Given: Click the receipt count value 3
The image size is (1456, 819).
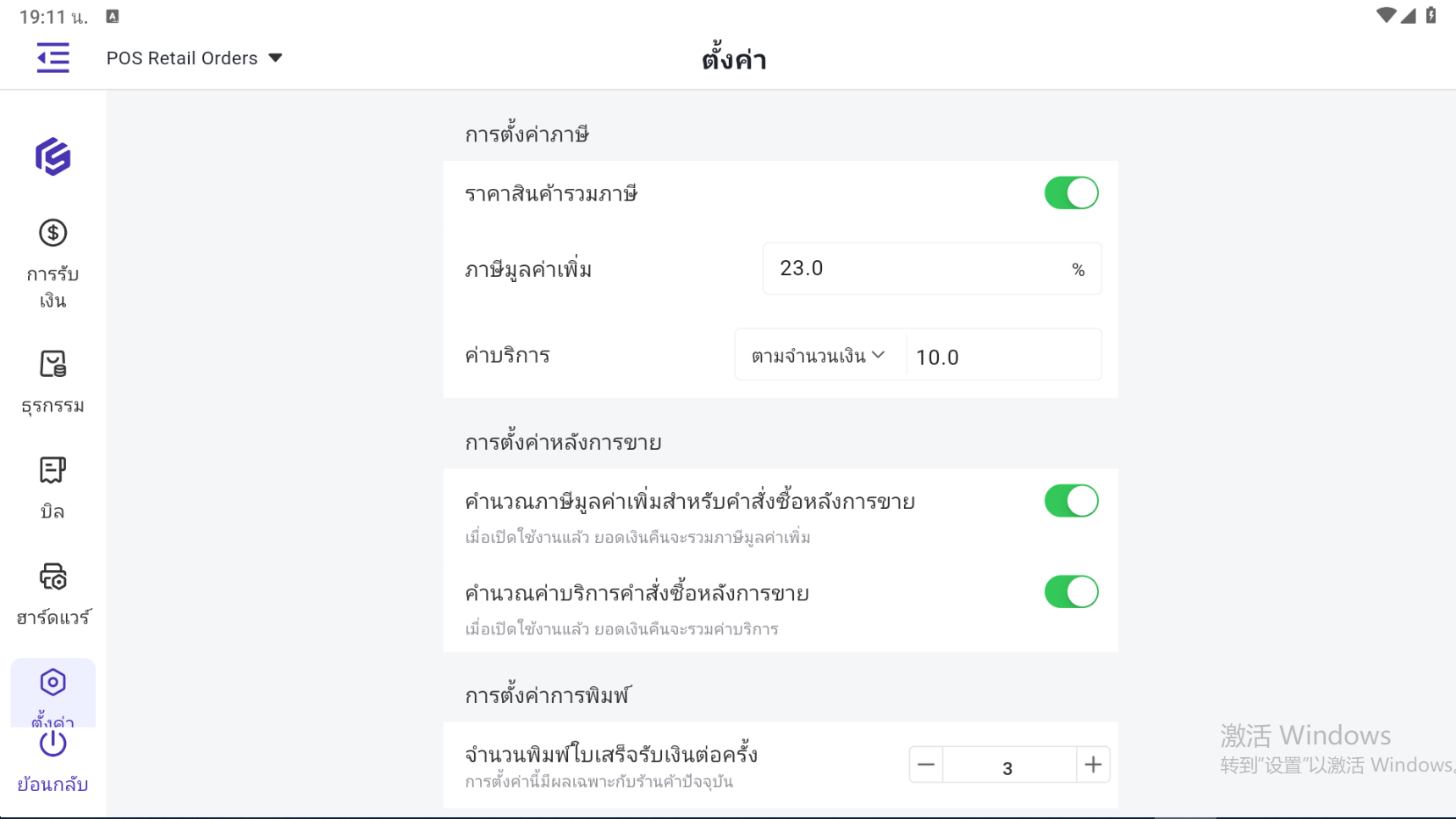Looking at the screenshot, I should [x=1007, y=767].
